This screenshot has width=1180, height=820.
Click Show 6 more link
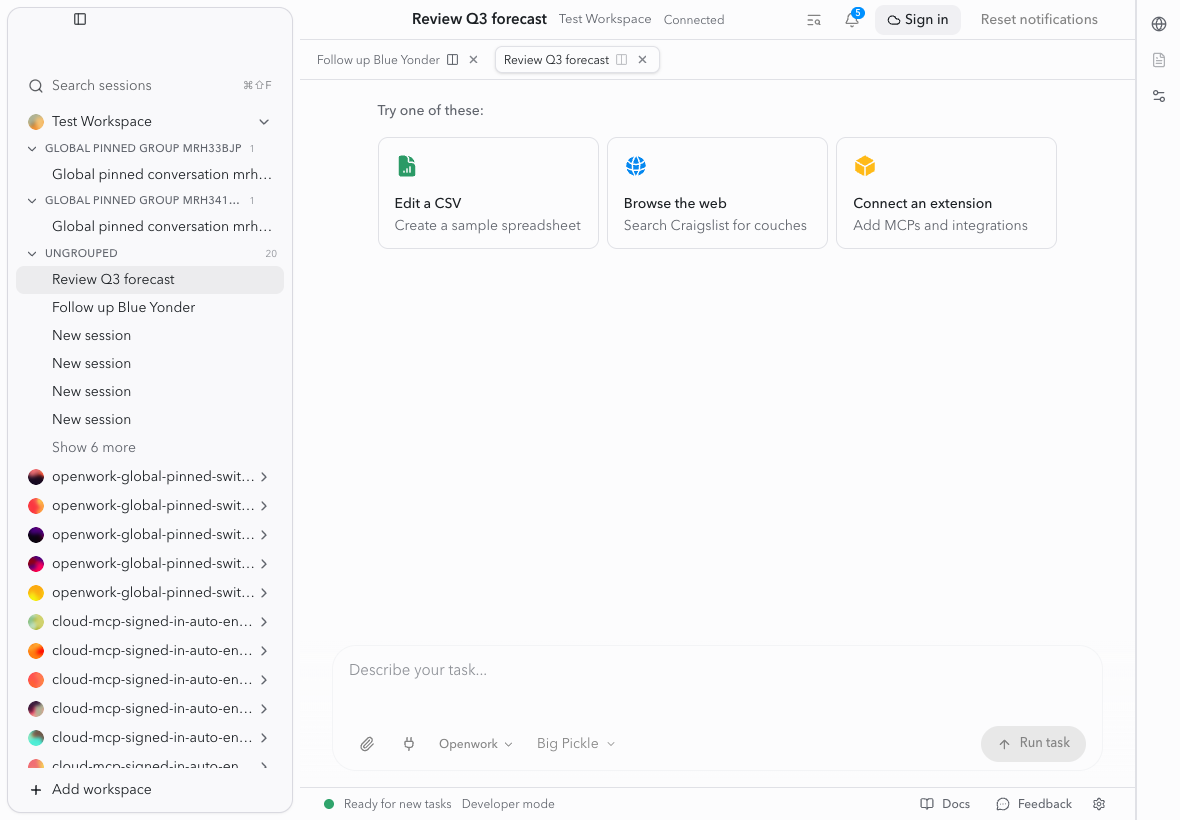point(94,448)
